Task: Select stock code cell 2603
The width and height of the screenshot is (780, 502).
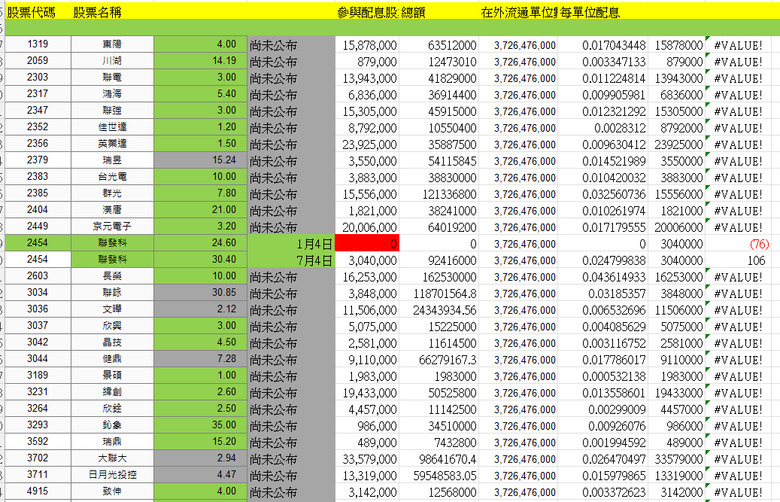Action: coord(38,276)
